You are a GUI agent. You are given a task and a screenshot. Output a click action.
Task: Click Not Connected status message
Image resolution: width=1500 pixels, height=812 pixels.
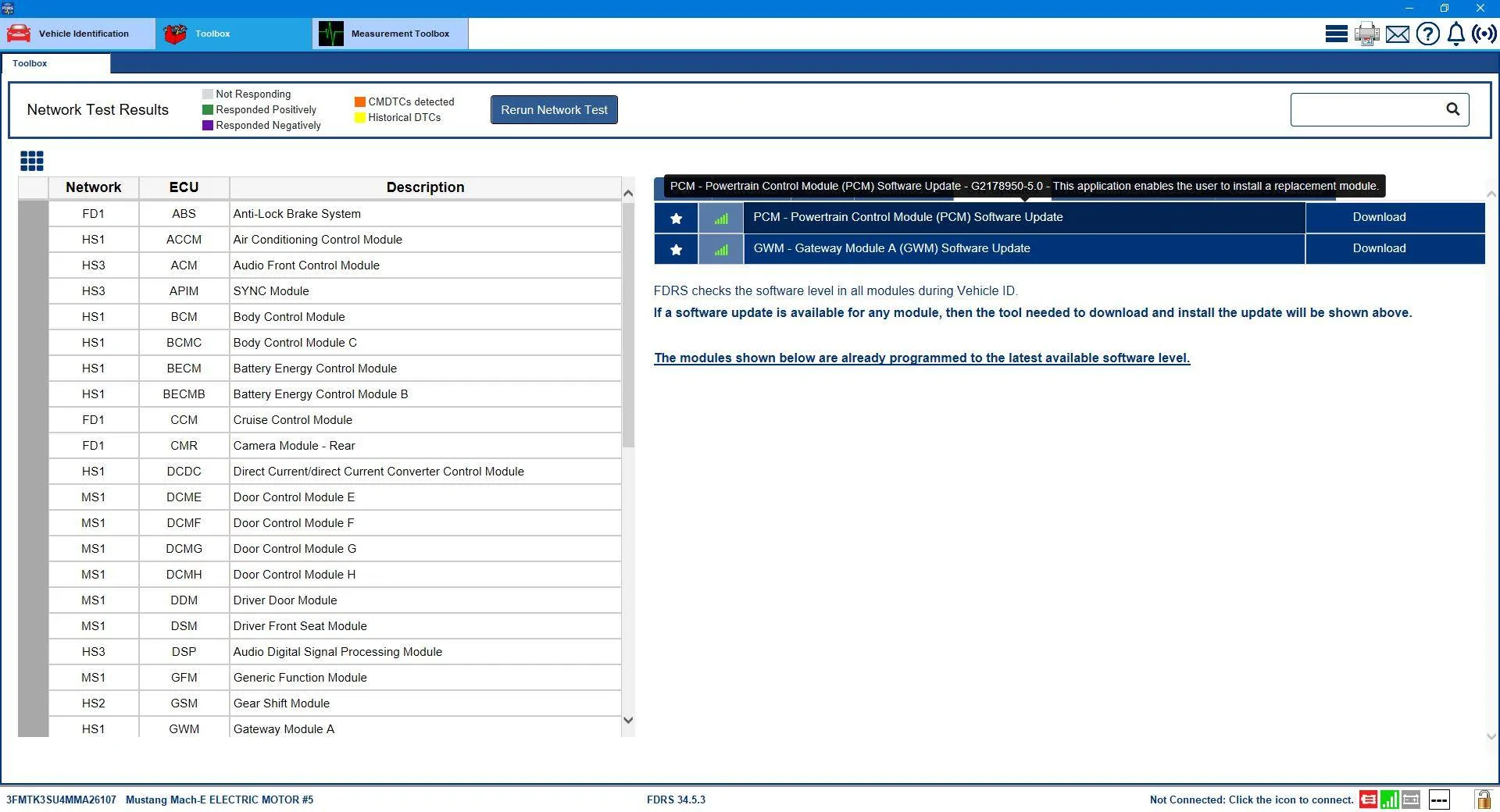pos(1252,800)
